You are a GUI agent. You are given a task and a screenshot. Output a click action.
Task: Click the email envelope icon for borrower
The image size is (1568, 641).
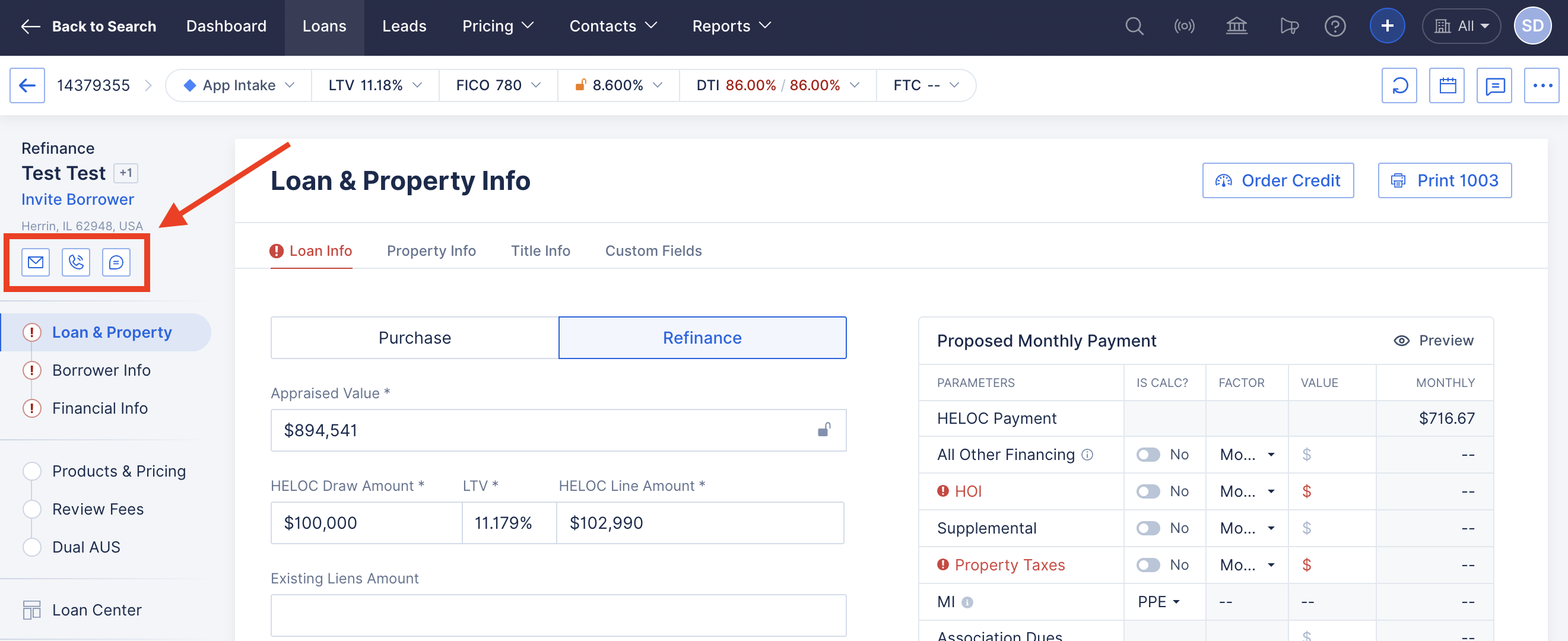[35, 262]
